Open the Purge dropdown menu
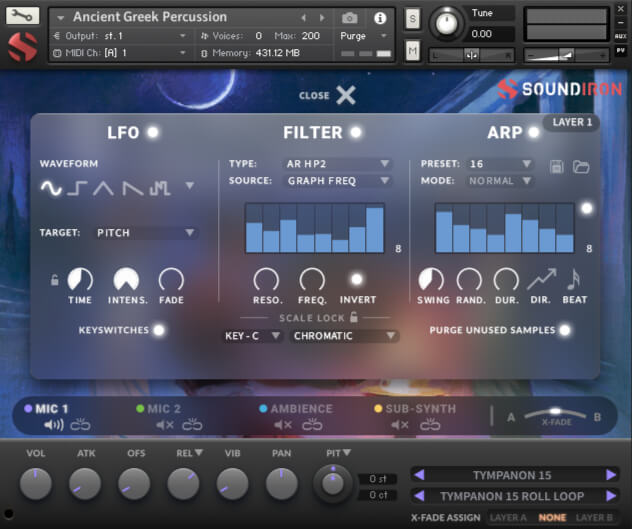 pyautogui.click(x=364, y=36)
